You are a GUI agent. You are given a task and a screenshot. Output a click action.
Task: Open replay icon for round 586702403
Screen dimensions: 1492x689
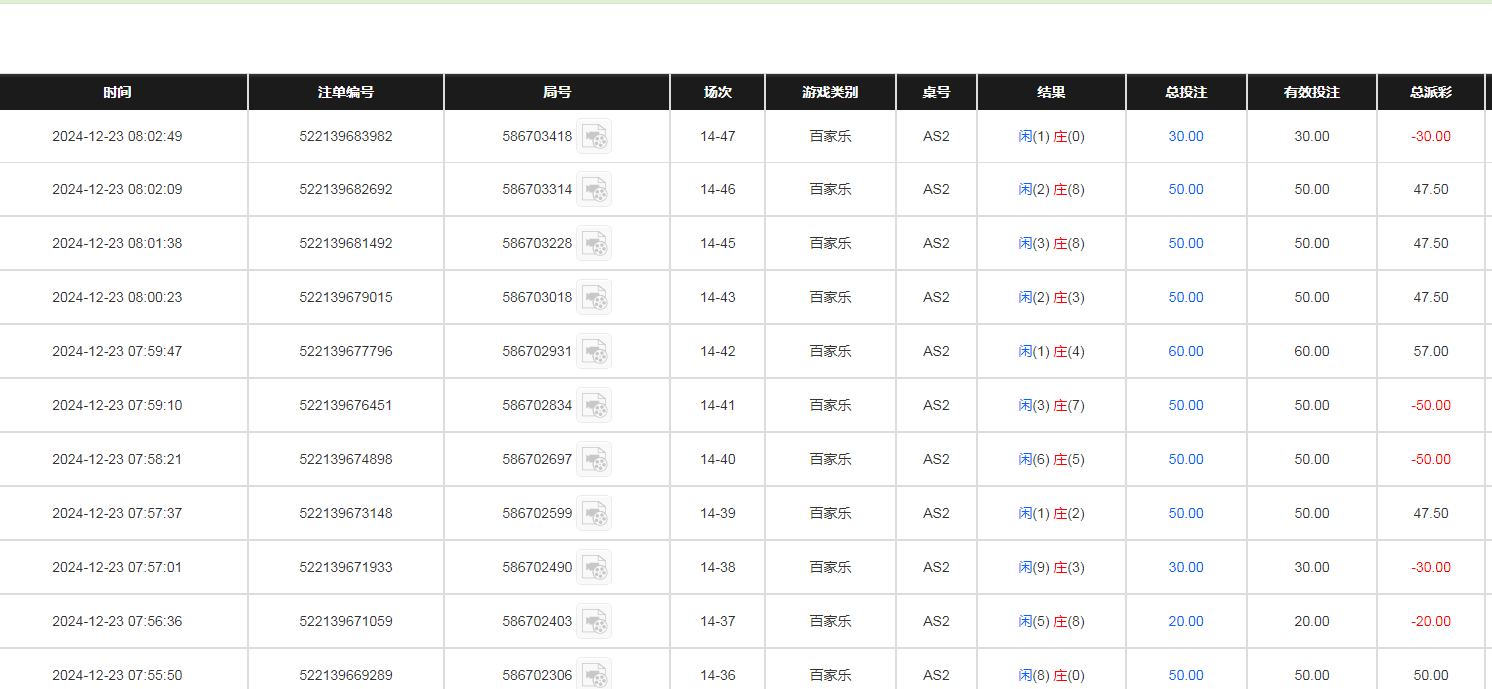click(x=594, y=622)
